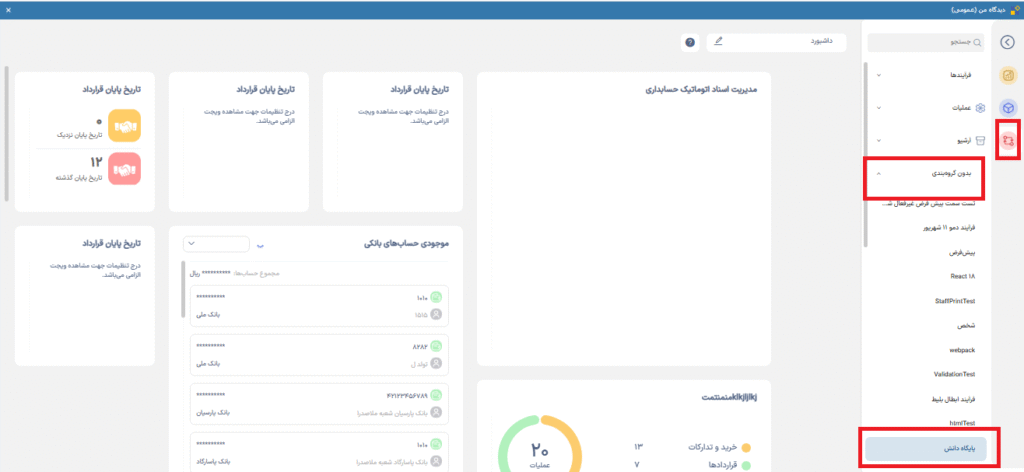
Task: Click the خرید و تدارکات orange legend dot
Action: pos(746,446)
